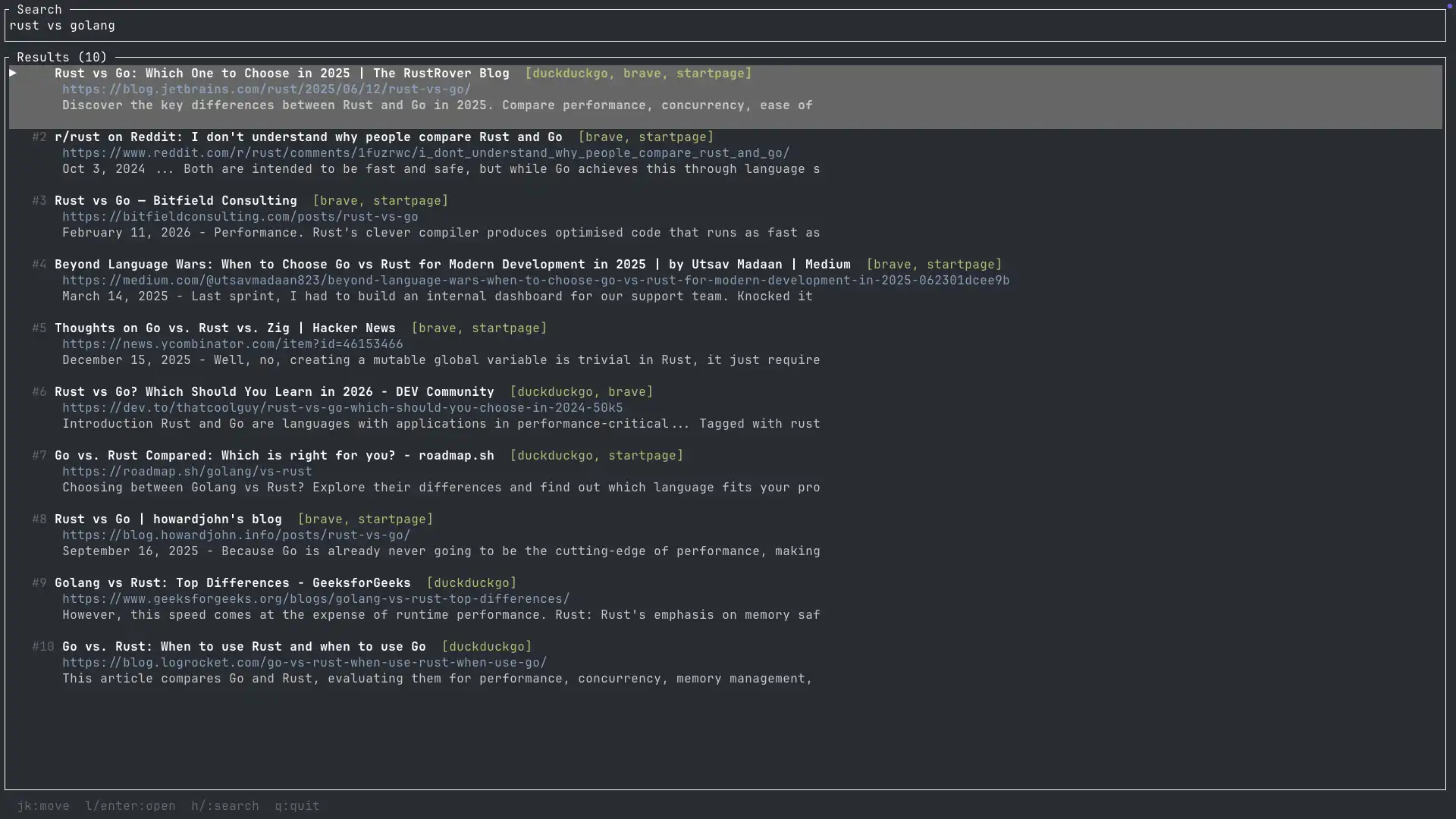Click the source tag on the Reddit result
The width and height of the screenshot is (1456, 819).
[x=646, y=137]
